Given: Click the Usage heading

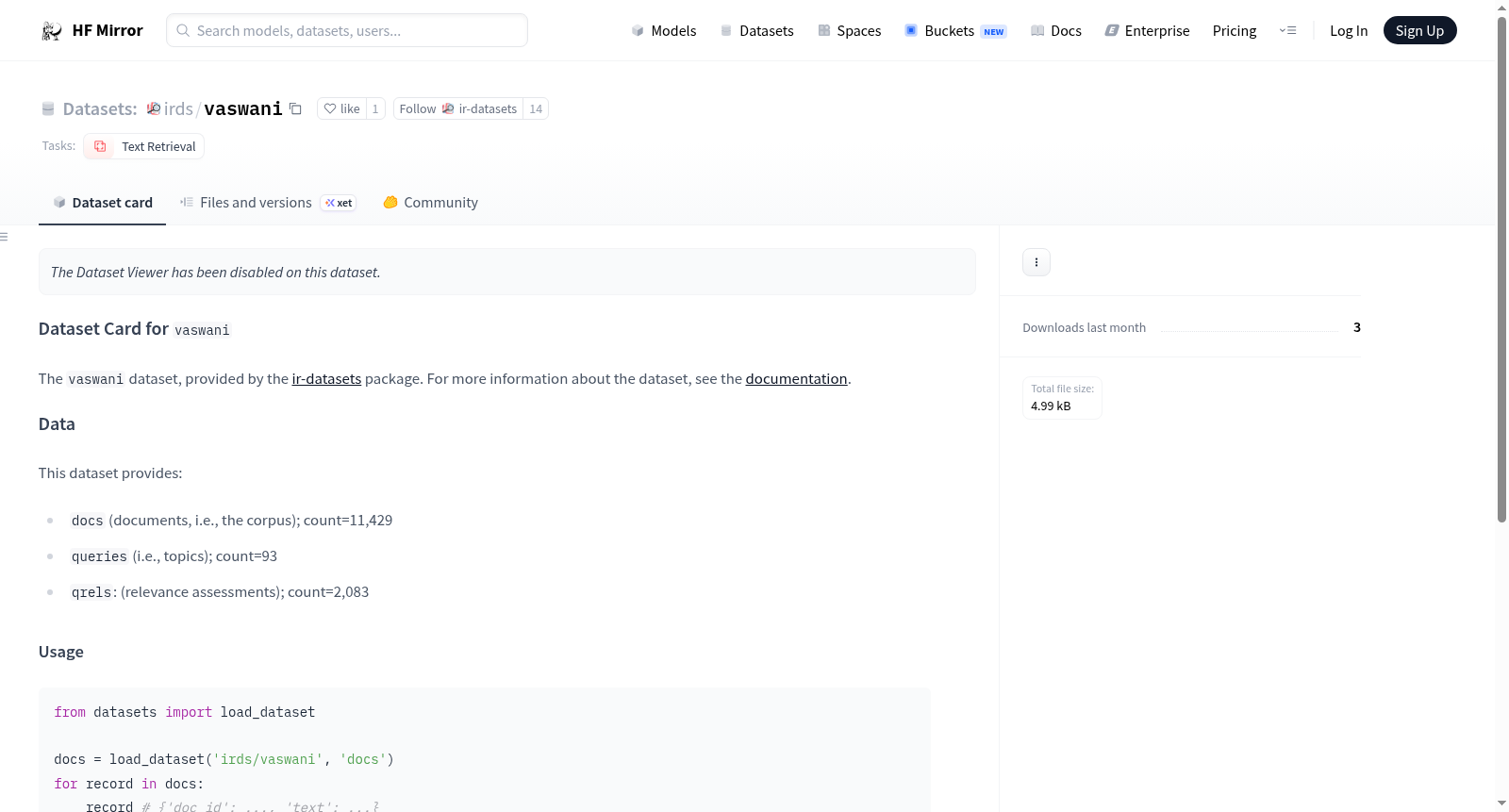Looking at the screenshot, I should click(61, 652).
